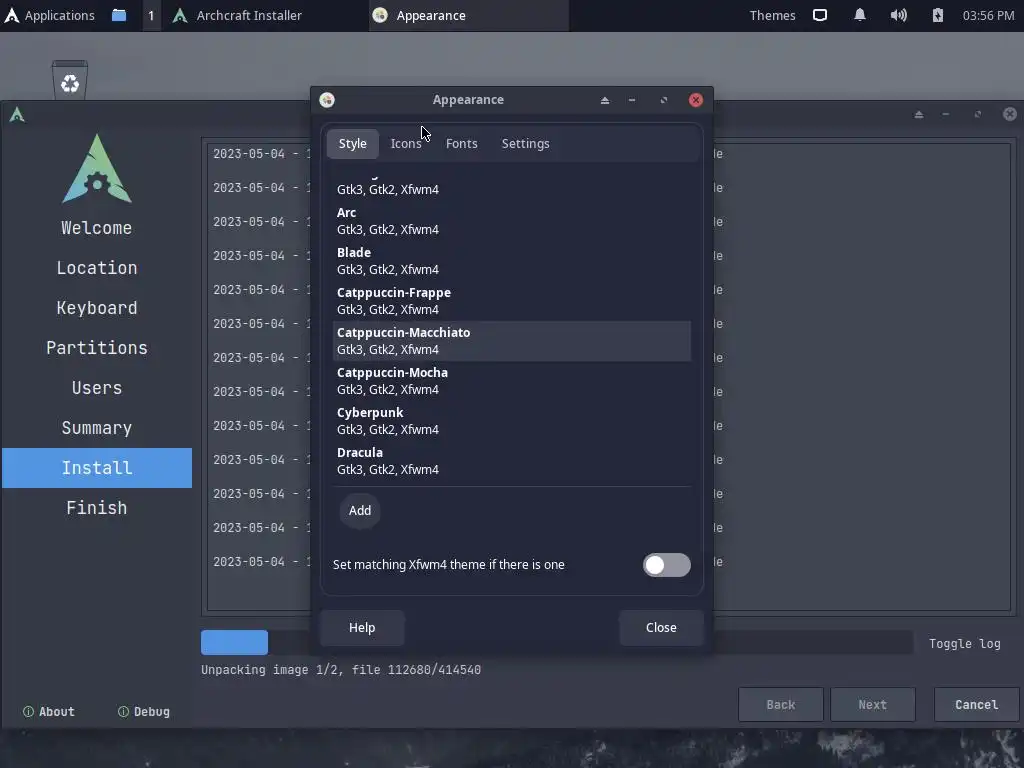This screenshot has width=1024, height=768.
Task: Select the Catppuccin-Mocha theme
Action: click(511, 381)
